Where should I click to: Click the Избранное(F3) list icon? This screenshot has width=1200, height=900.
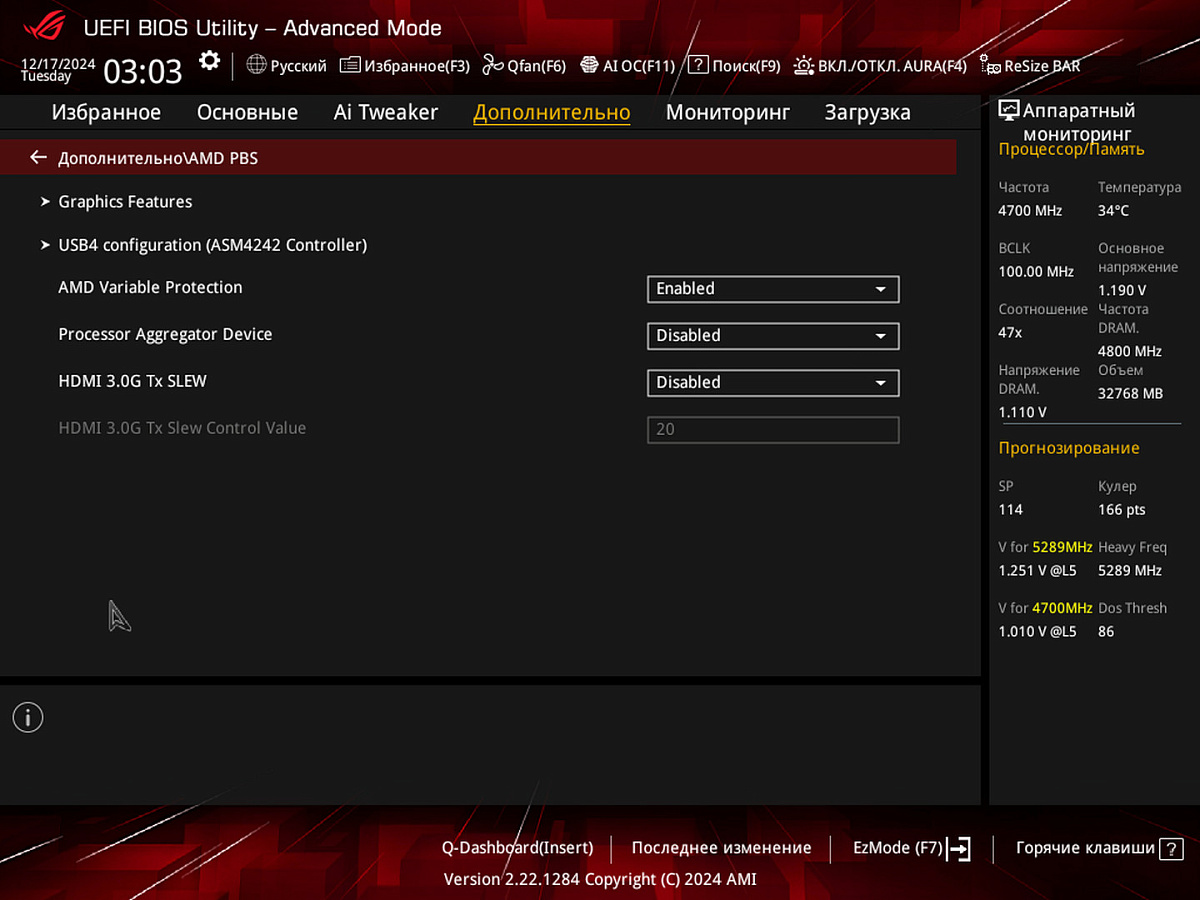350,65
